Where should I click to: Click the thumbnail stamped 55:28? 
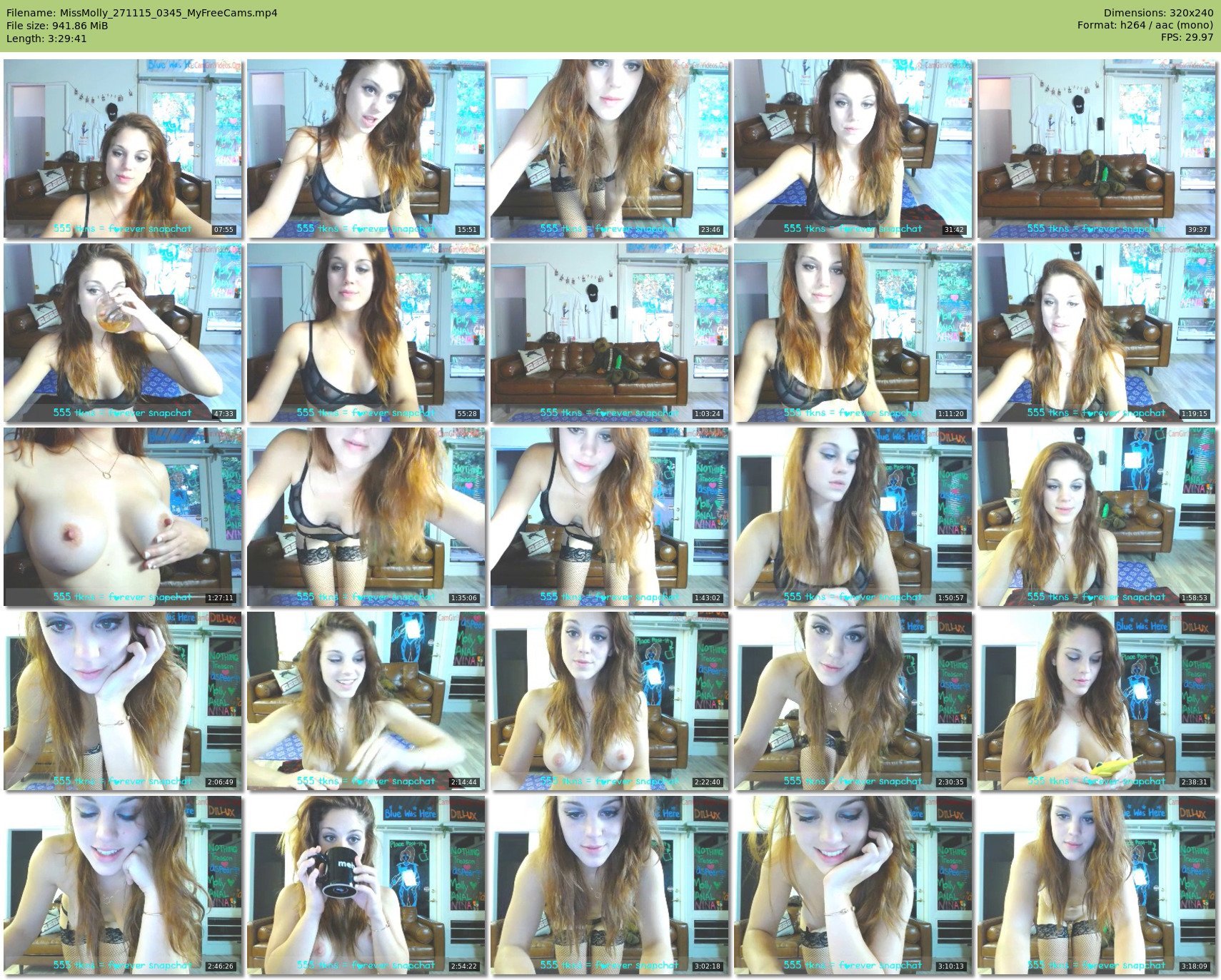tap(366, 333)
